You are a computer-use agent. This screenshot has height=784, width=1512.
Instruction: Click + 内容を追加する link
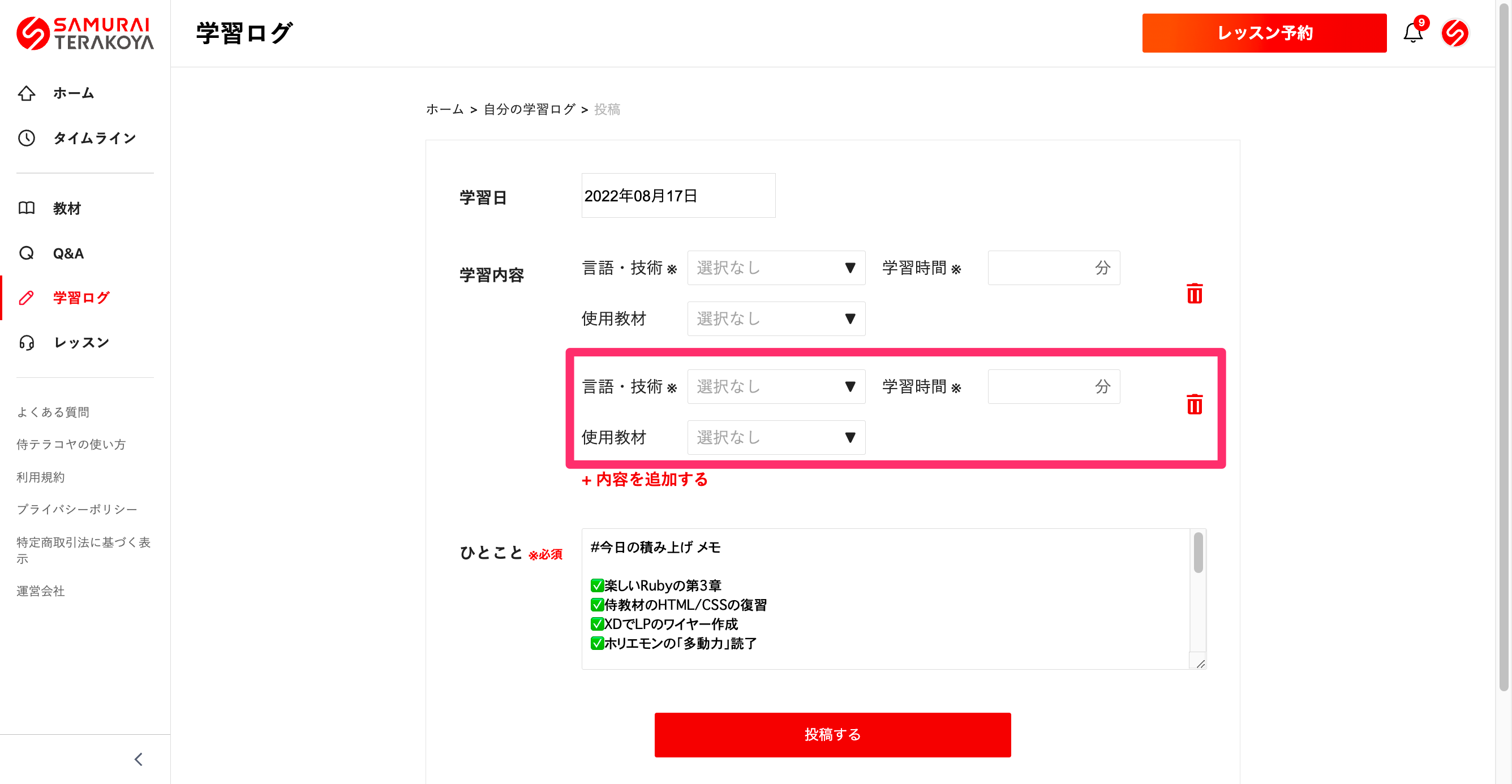[x=645, y=480]
